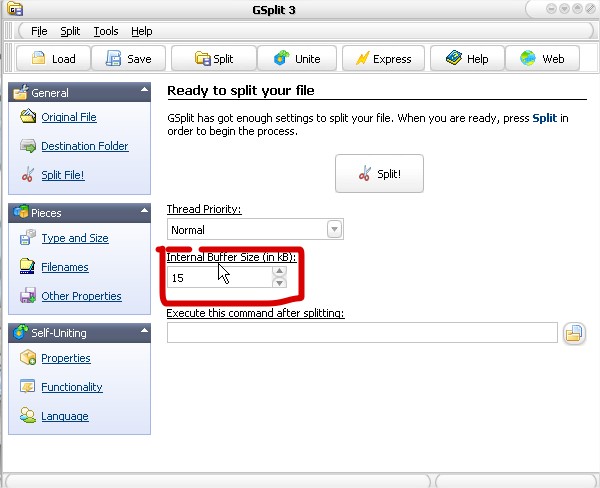This screenshot has height=488, width=600.
Task: Click the execute command text field
Action: 362,333
